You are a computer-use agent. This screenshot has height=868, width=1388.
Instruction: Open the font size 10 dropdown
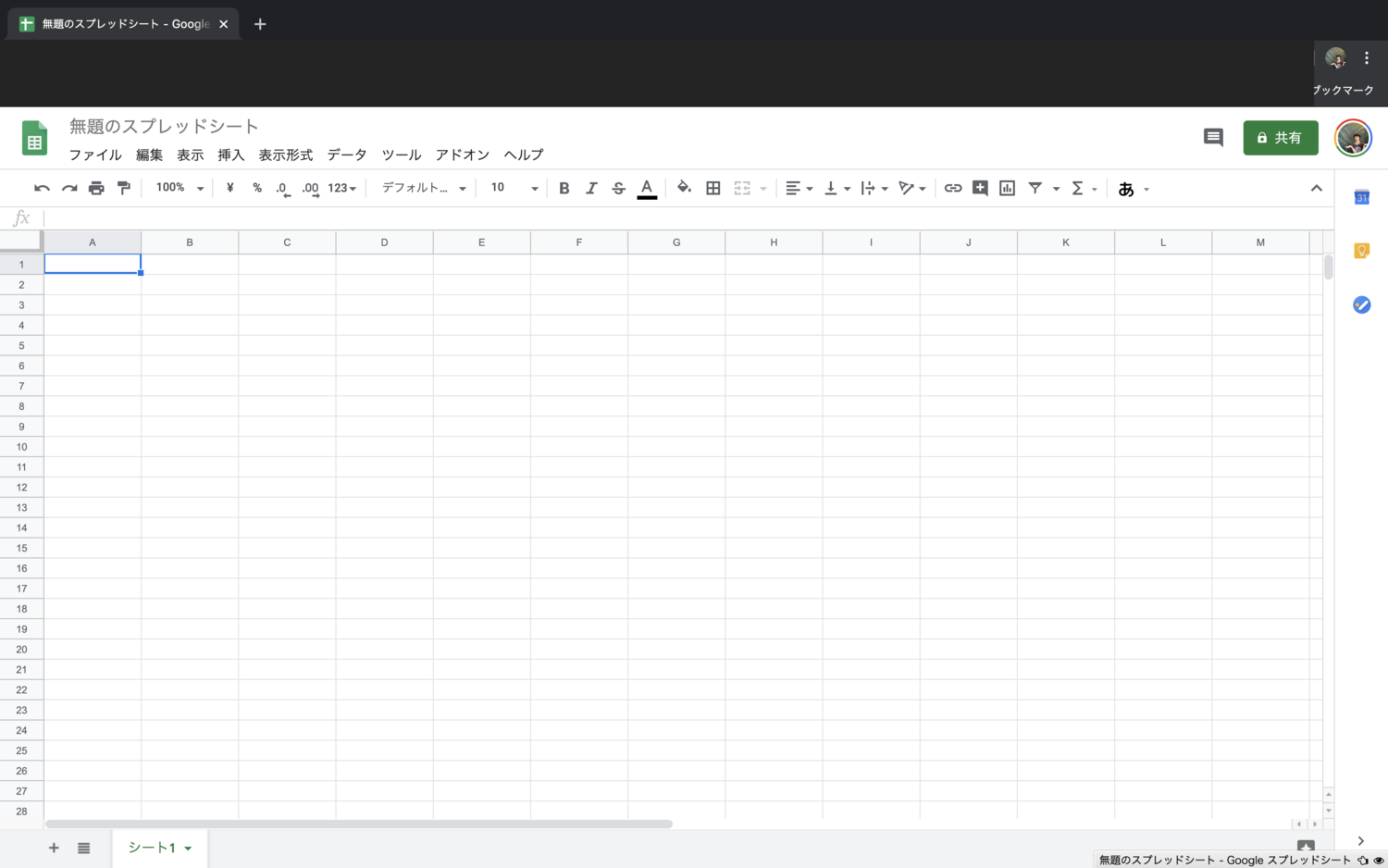[514, 188]
